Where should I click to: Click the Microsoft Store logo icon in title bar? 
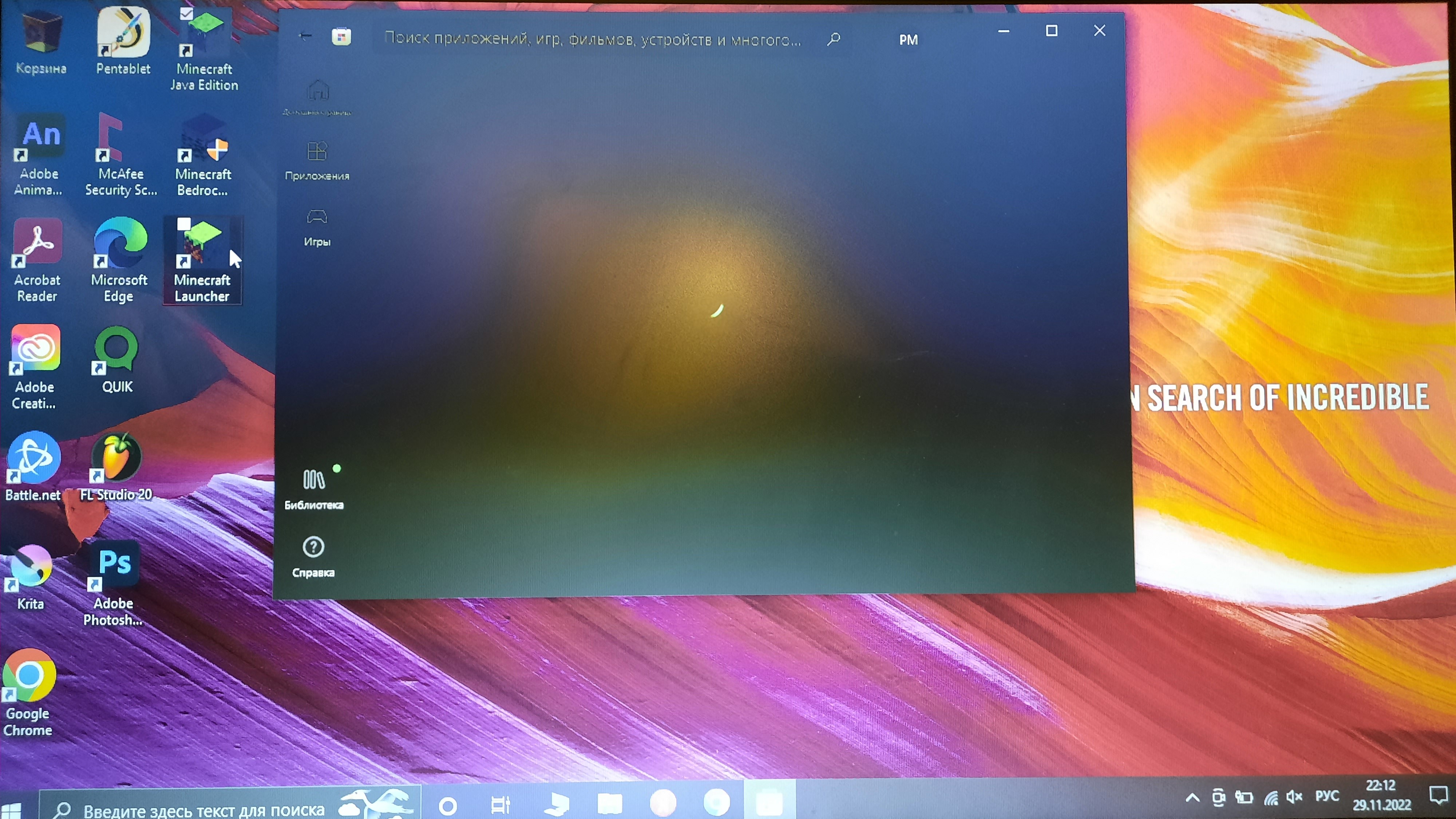pos(341,37)
